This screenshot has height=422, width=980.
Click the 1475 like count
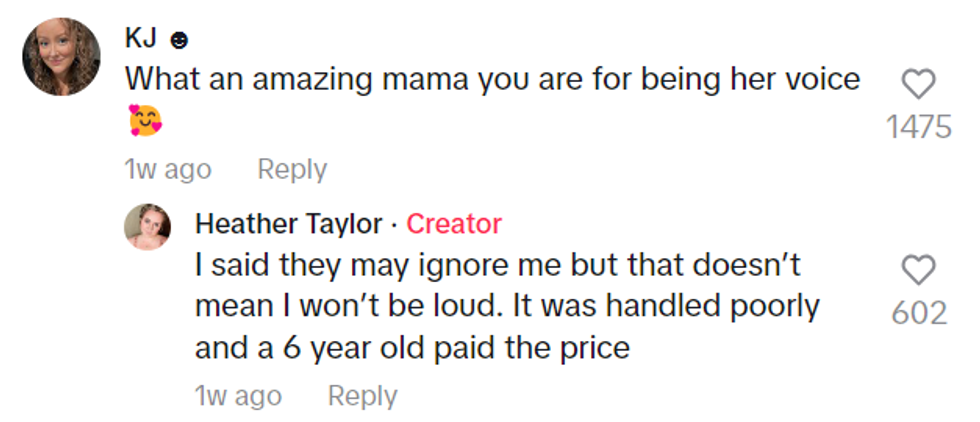tap(918, 127)
